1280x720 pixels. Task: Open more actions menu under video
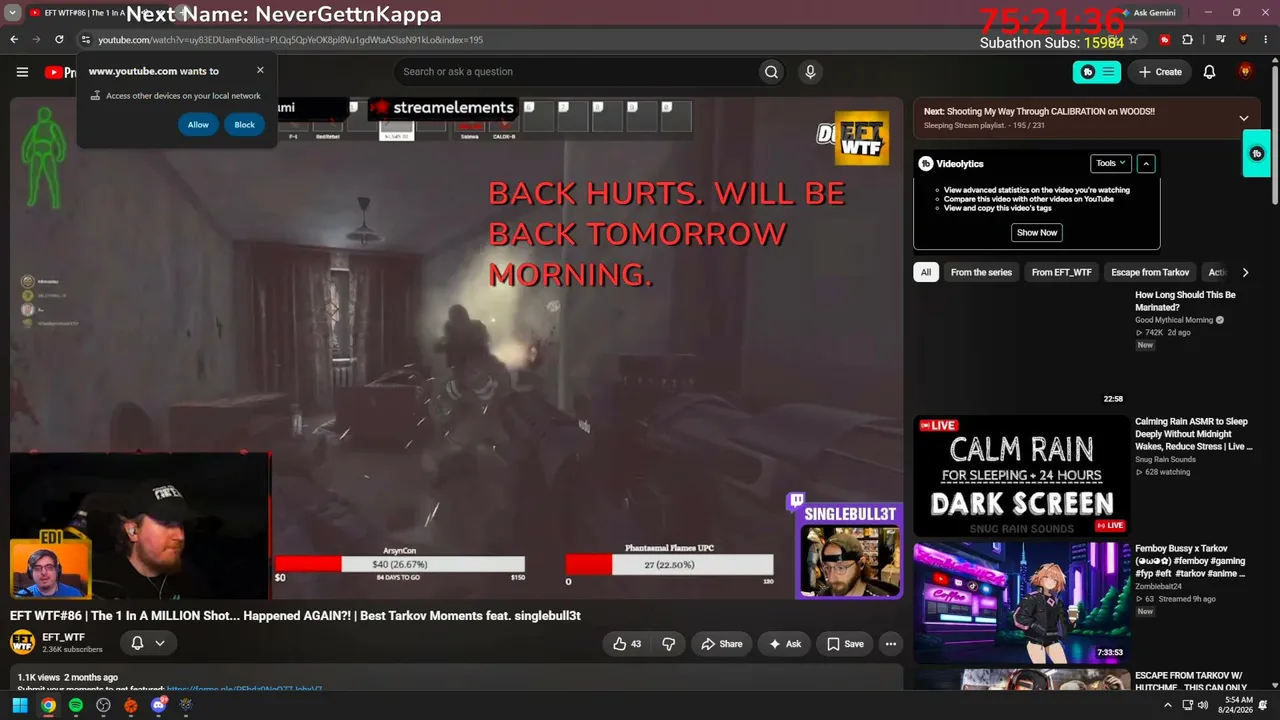(x=890, y=644)
